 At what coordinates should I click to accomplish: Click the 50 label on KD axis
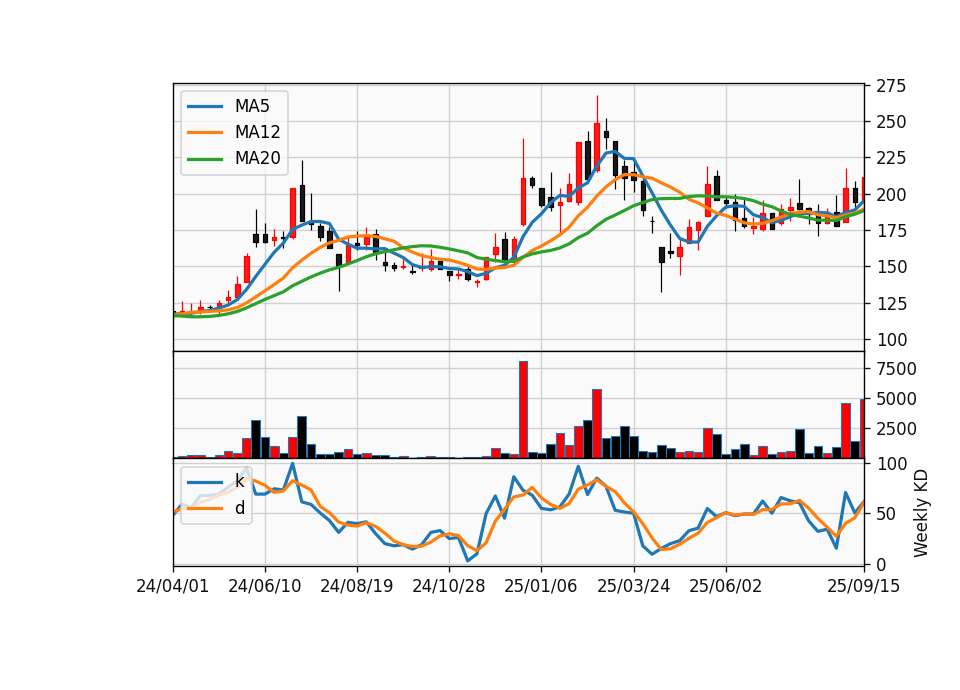click(886, 514)
